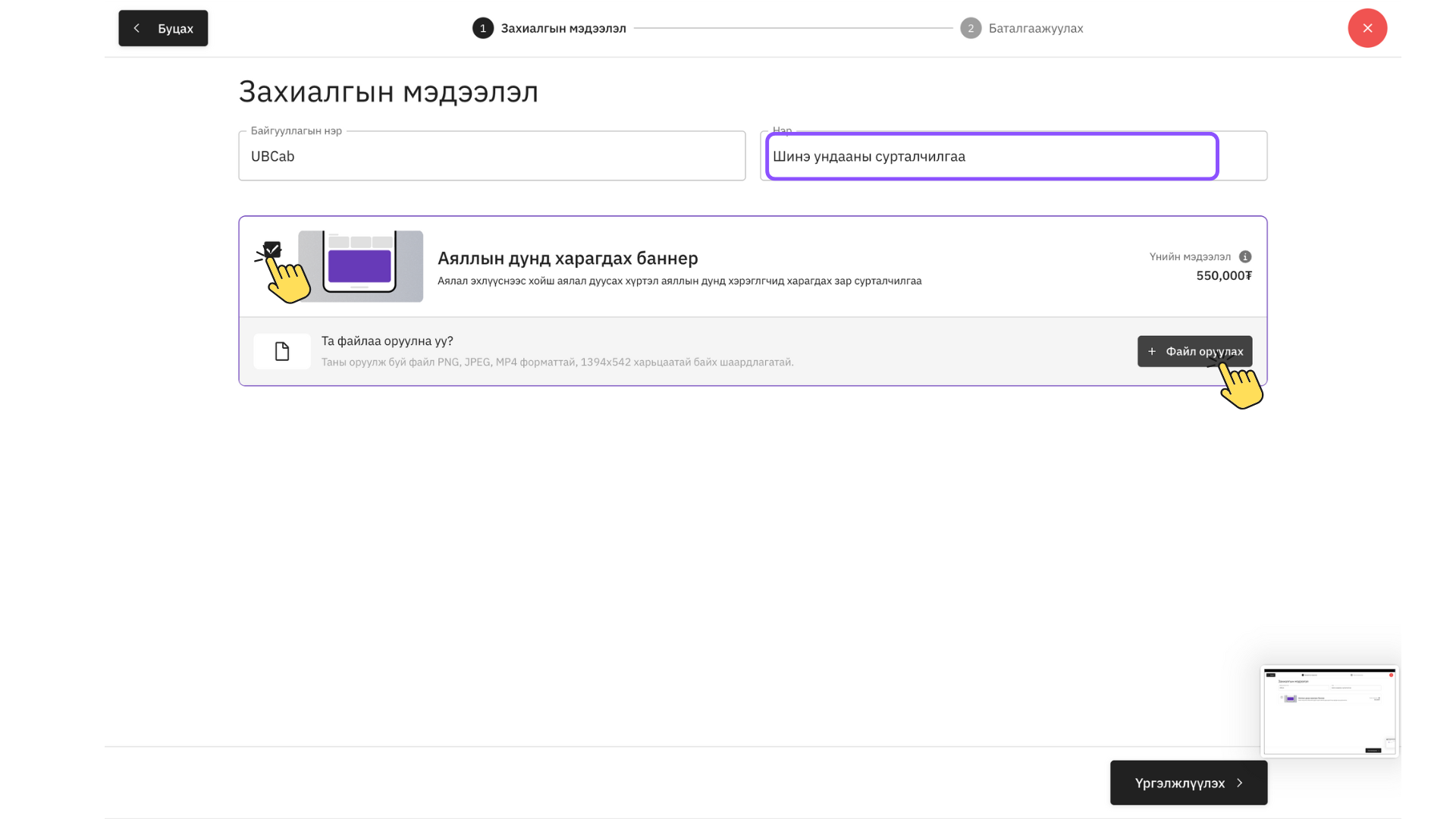Focus the Нэр field with Шинэ ундааны сурталчилгаа
Viewport: 1456px width, 819px height.
point(991,156)
